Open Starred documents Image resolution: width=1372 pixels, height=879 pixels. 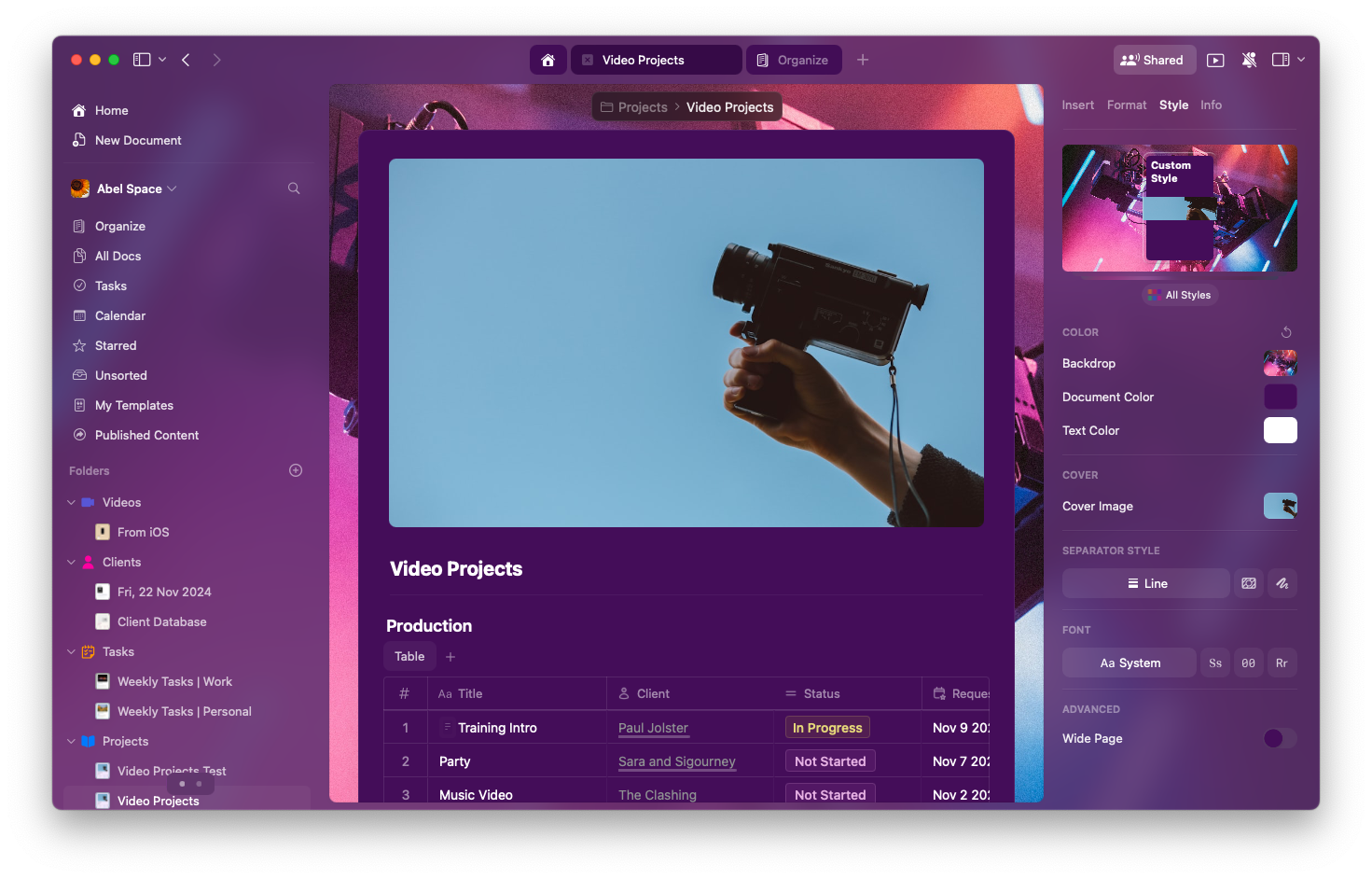(116, 345)
